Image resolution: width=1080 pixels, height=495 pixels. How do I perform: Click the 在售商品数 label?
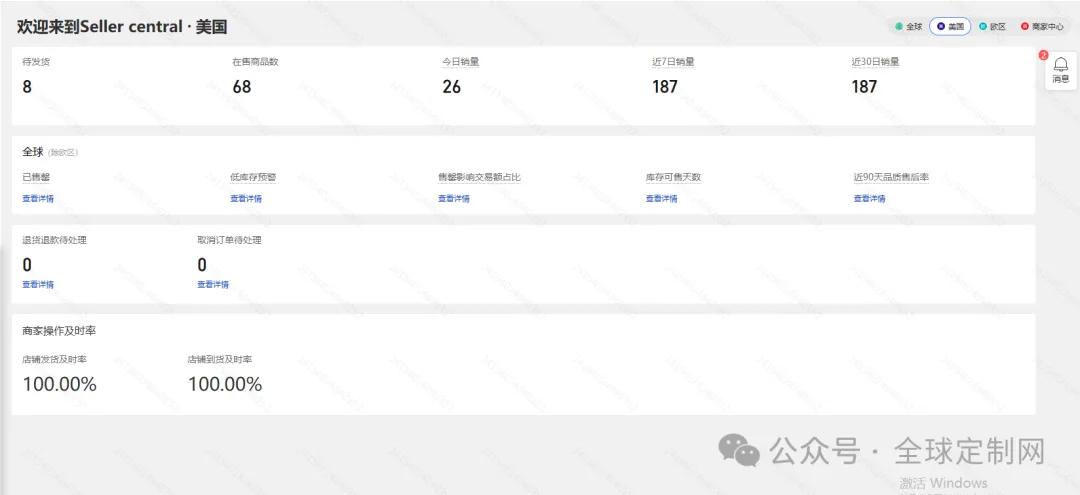pos(255,62)
